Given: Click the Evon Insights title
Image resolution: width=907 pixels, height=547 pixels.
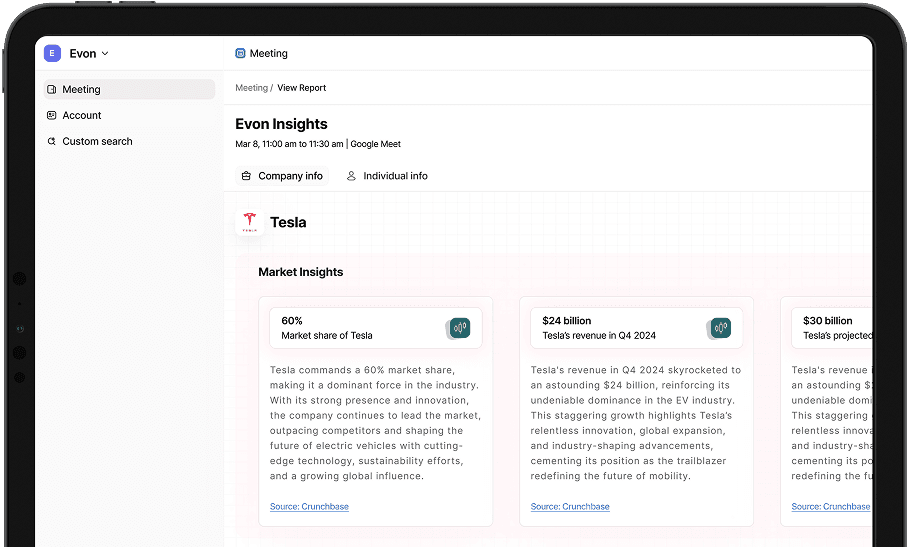Looking at the screenshot, I should [x=281, y=124].
